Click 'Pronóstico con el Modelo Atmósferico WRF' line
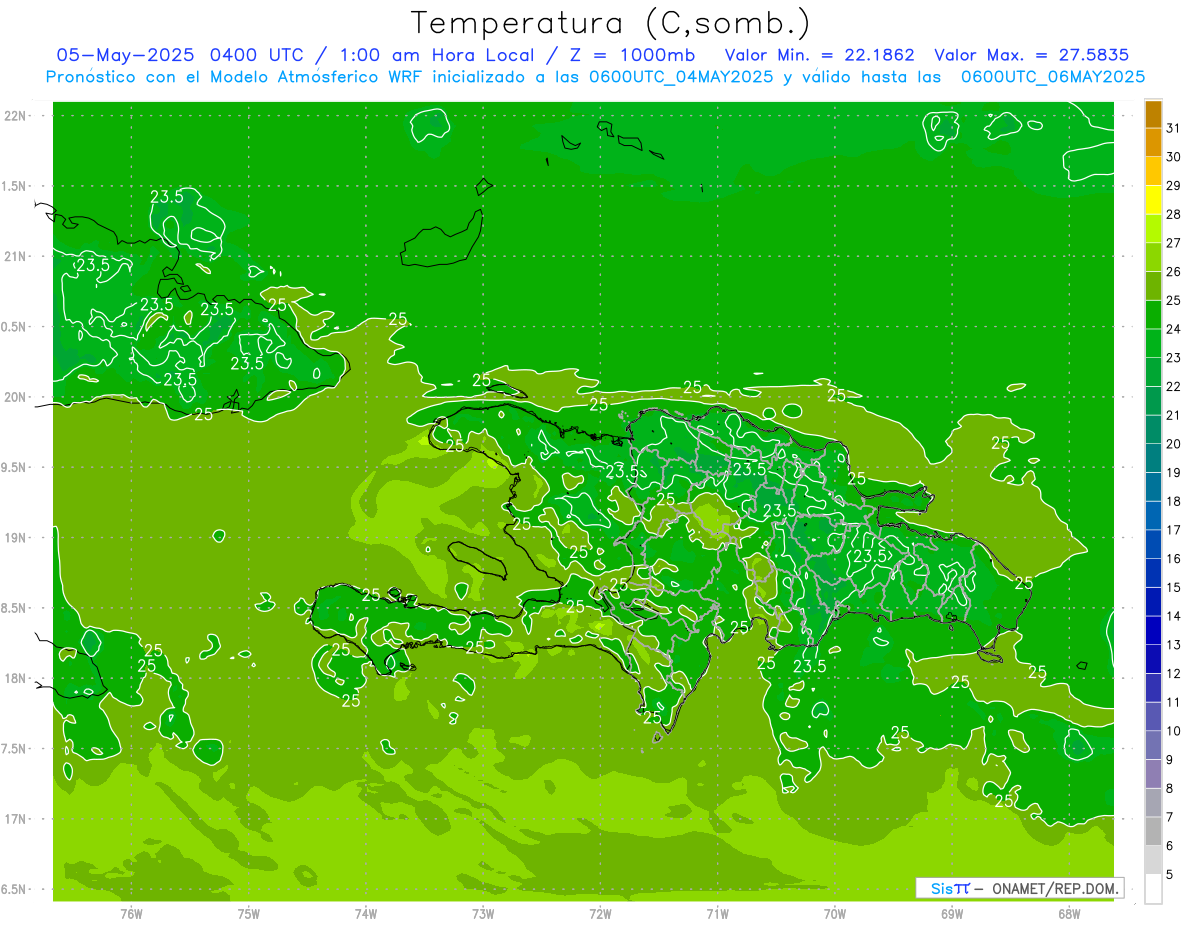 [235, 77]
